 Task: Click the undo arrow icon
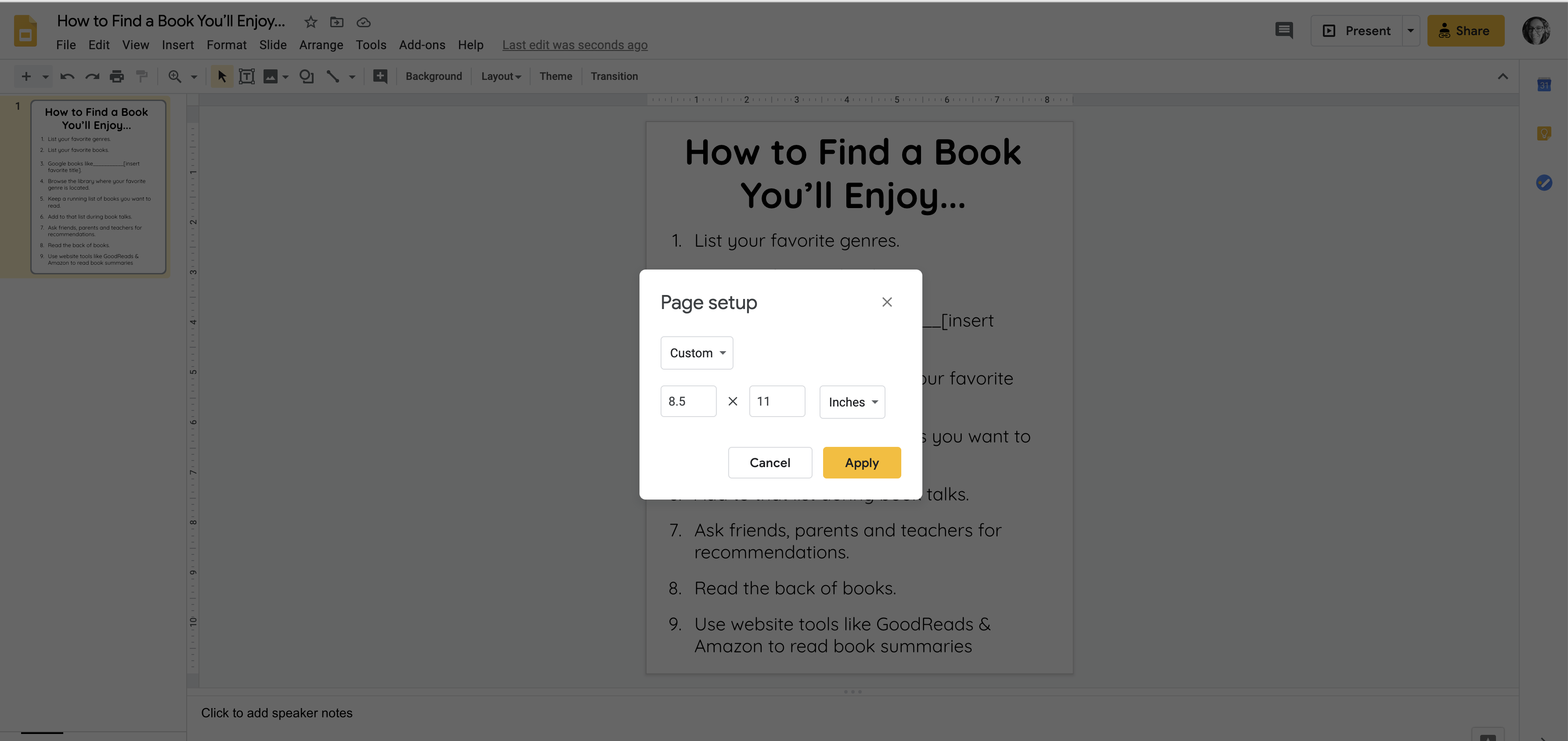tap(67, 77)
